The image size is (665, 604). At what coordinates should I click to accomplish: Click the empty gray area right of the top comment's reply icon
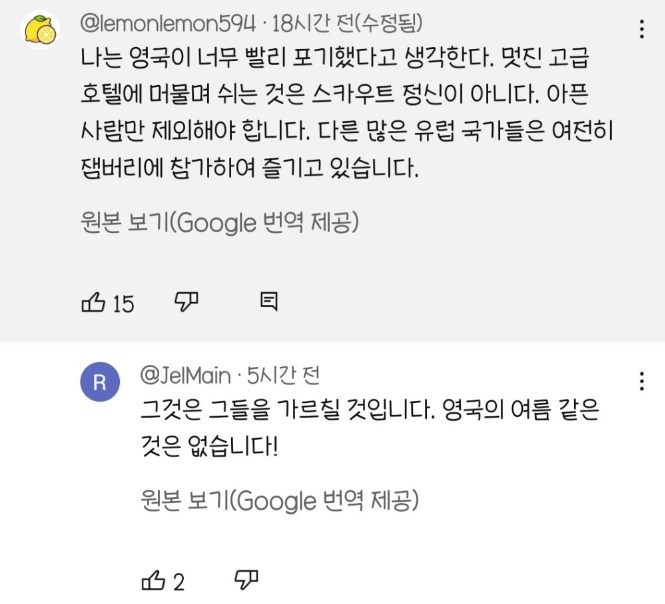tap(460, 302)
